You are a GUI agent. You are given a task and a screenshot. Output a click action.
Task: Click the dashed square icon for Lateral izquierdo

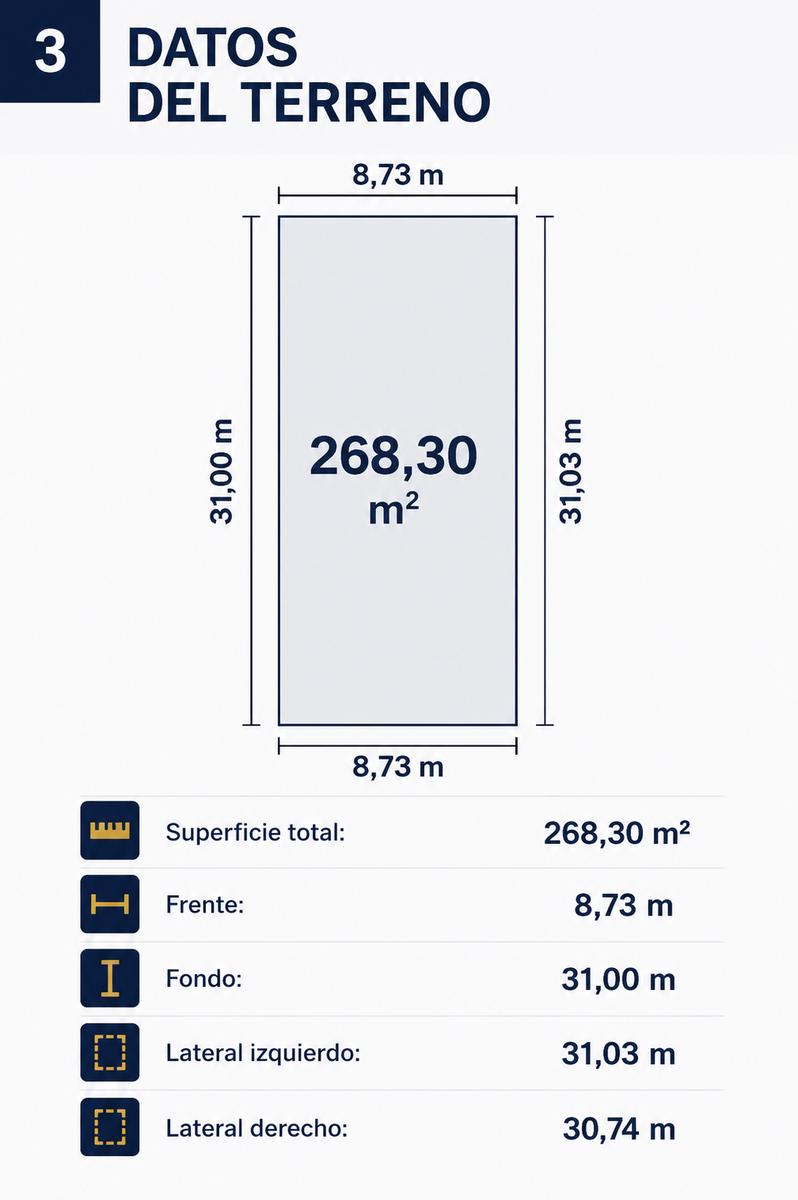[110, 1052]
